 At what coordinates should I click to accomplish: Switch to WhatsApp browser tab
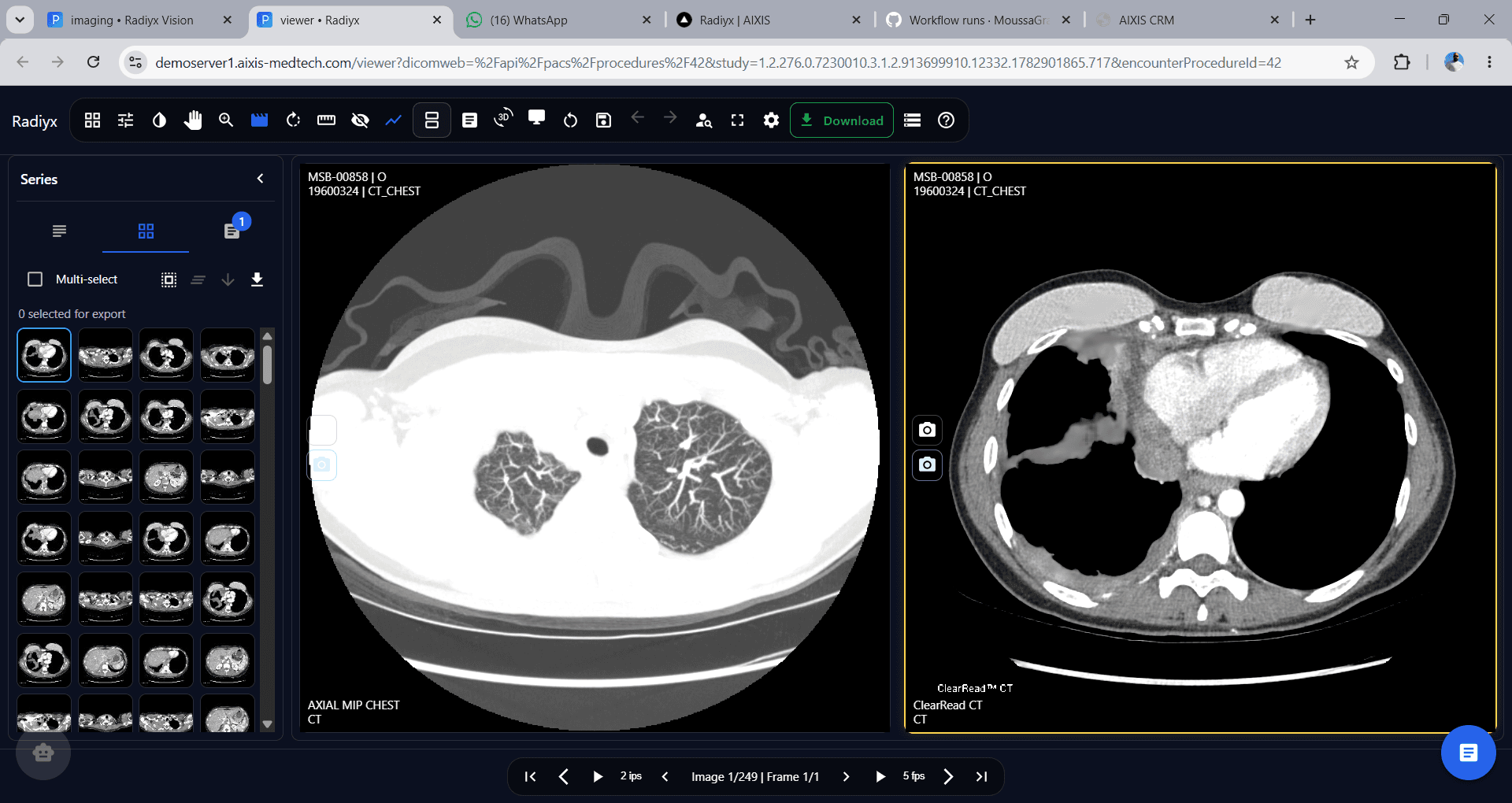click(x=559, y=20)
